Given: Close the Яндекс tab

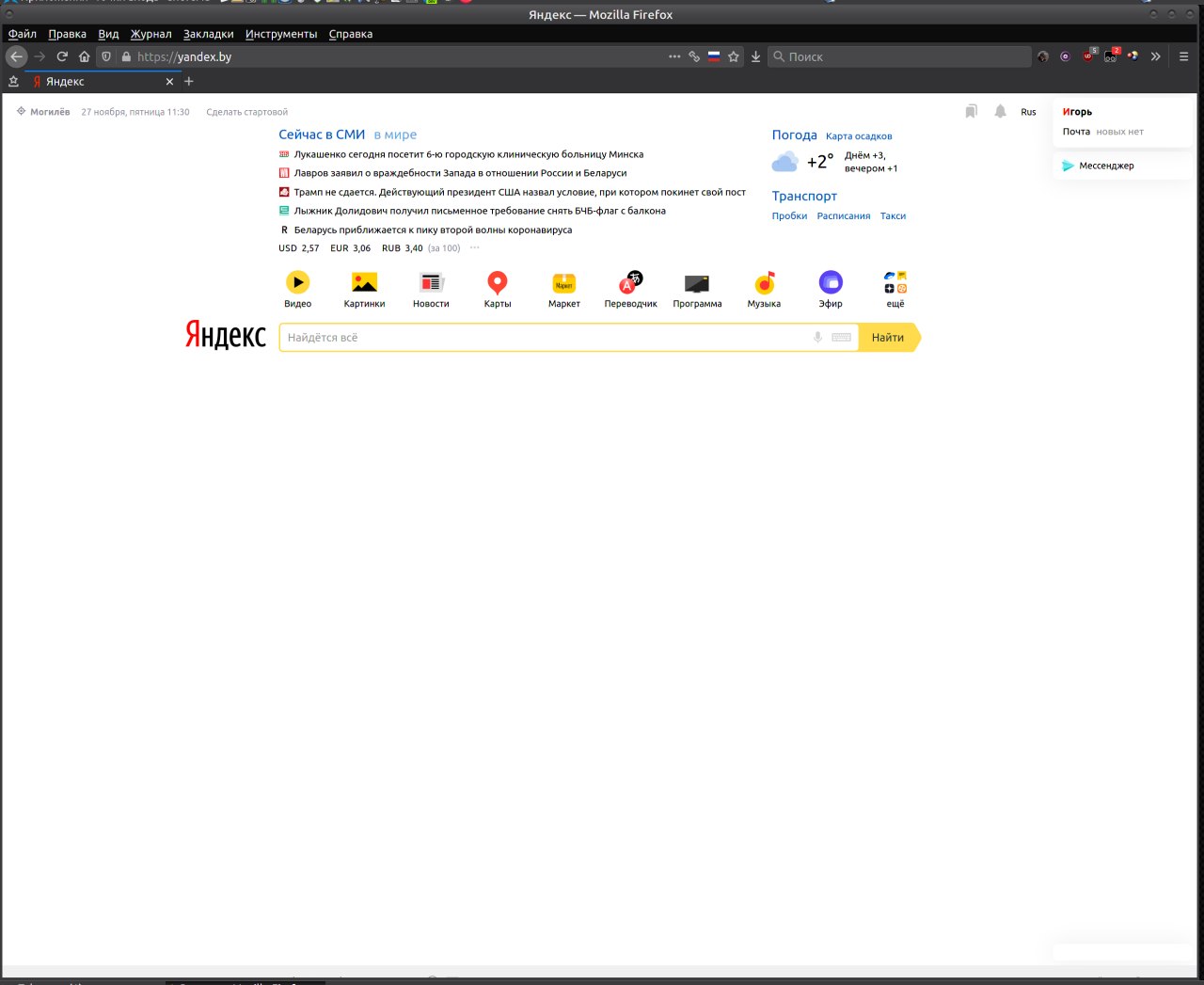Looking at the screenshot, I should [x=169, y=82].
